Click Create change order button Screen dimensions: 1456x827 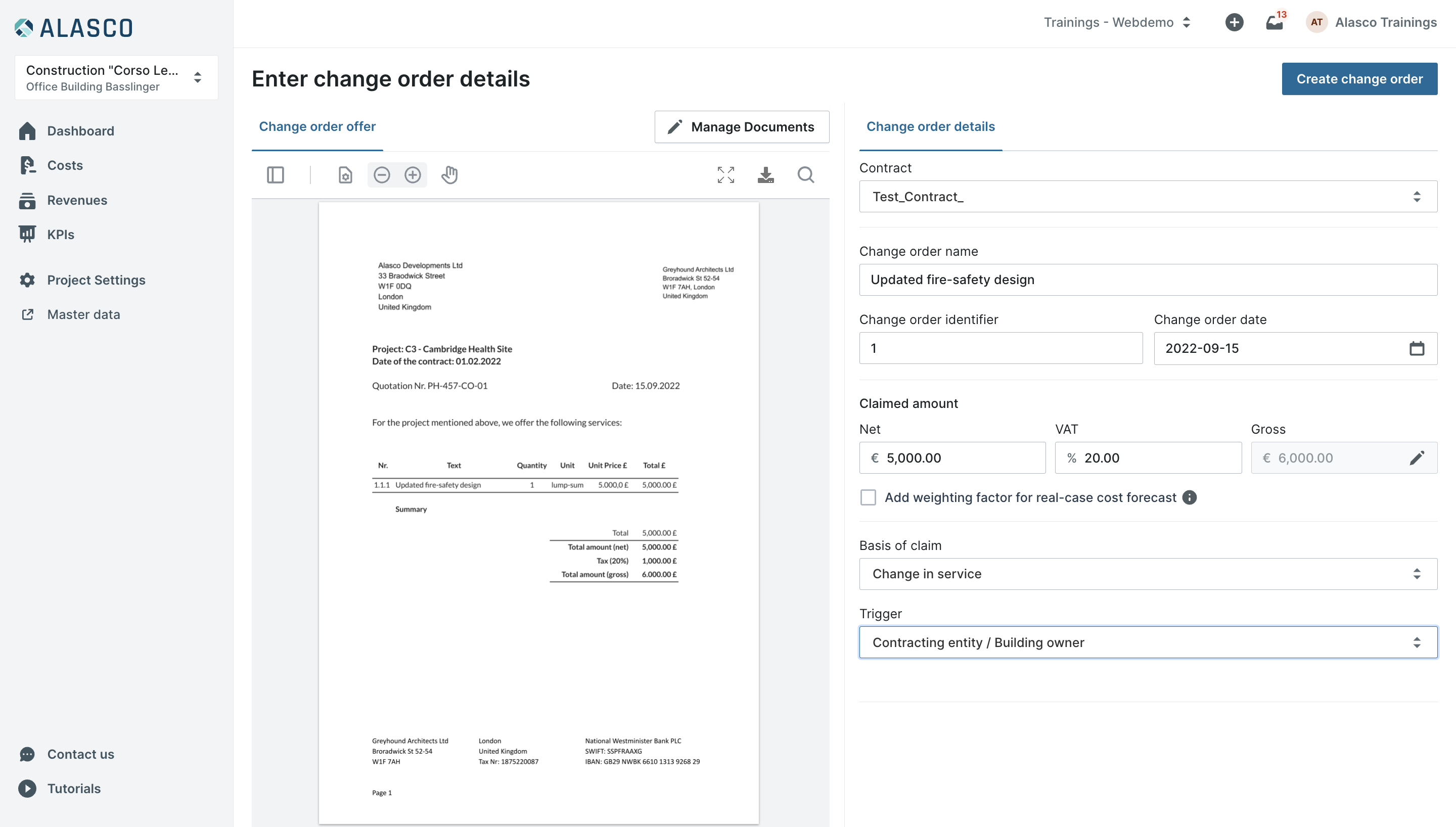click(1359, 79)
